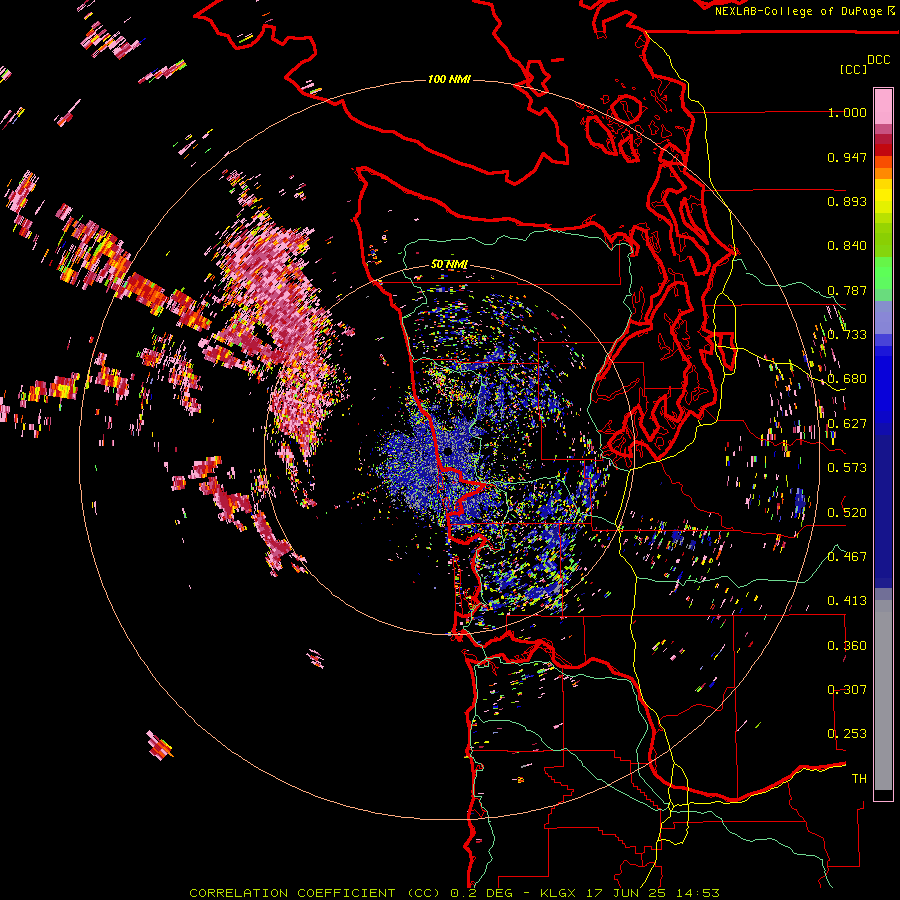
Task: Click the 0.893 scale value
Action: pyautogui.click(x=847, y=201)
